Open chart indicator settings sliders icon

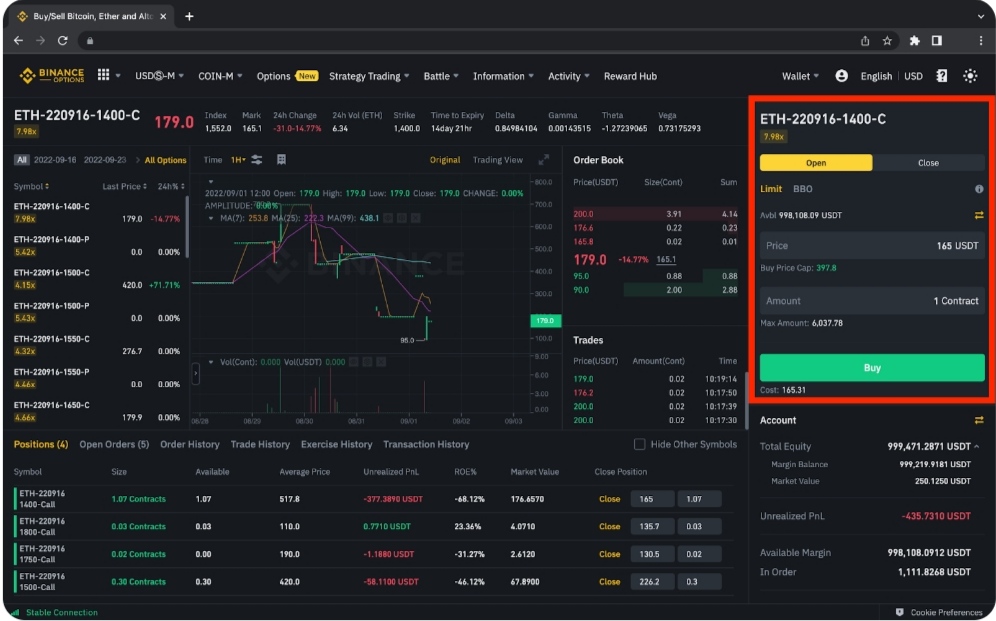(x=257, y=160)
